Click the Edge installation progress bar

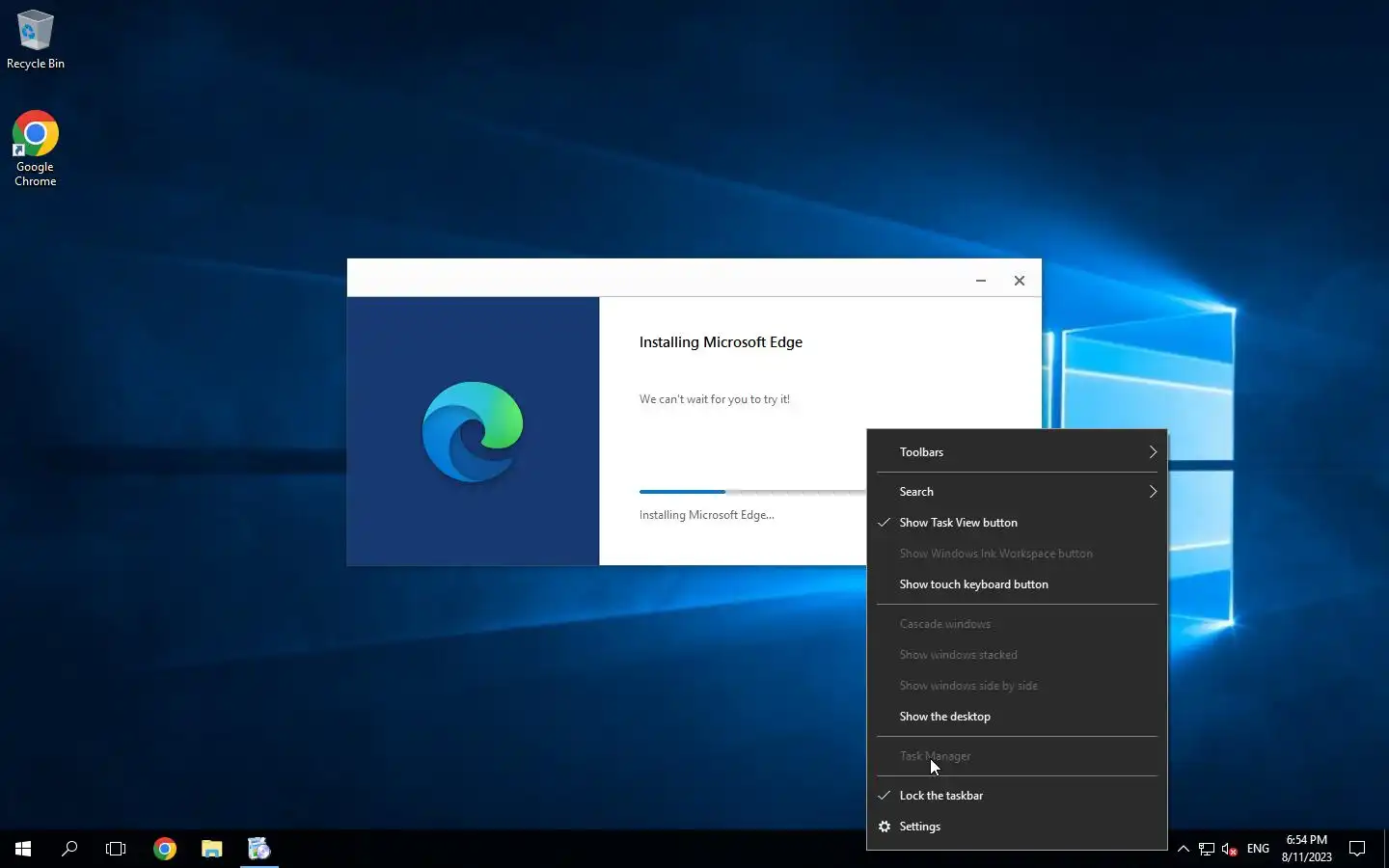point(752,492)
